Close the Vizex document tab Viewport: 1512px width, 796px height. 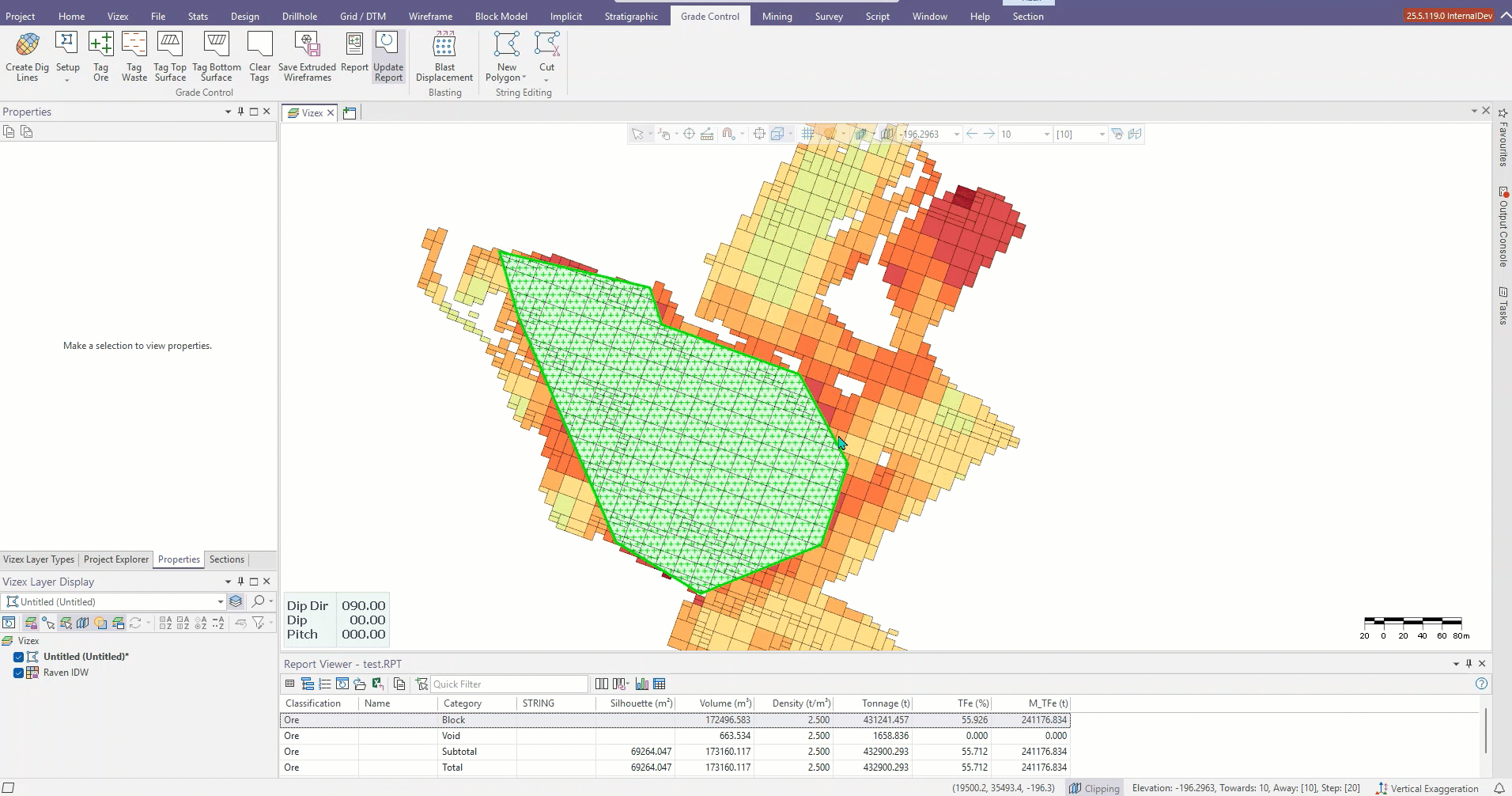pos(331,113)
